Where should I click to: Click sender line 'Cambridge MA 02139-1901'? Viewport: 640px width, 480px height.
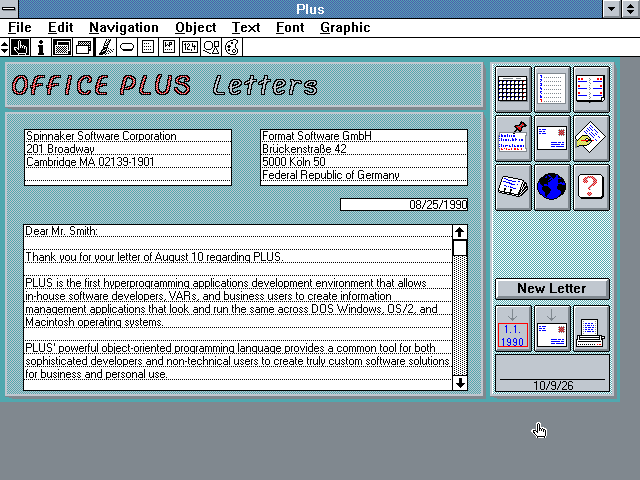90,162
